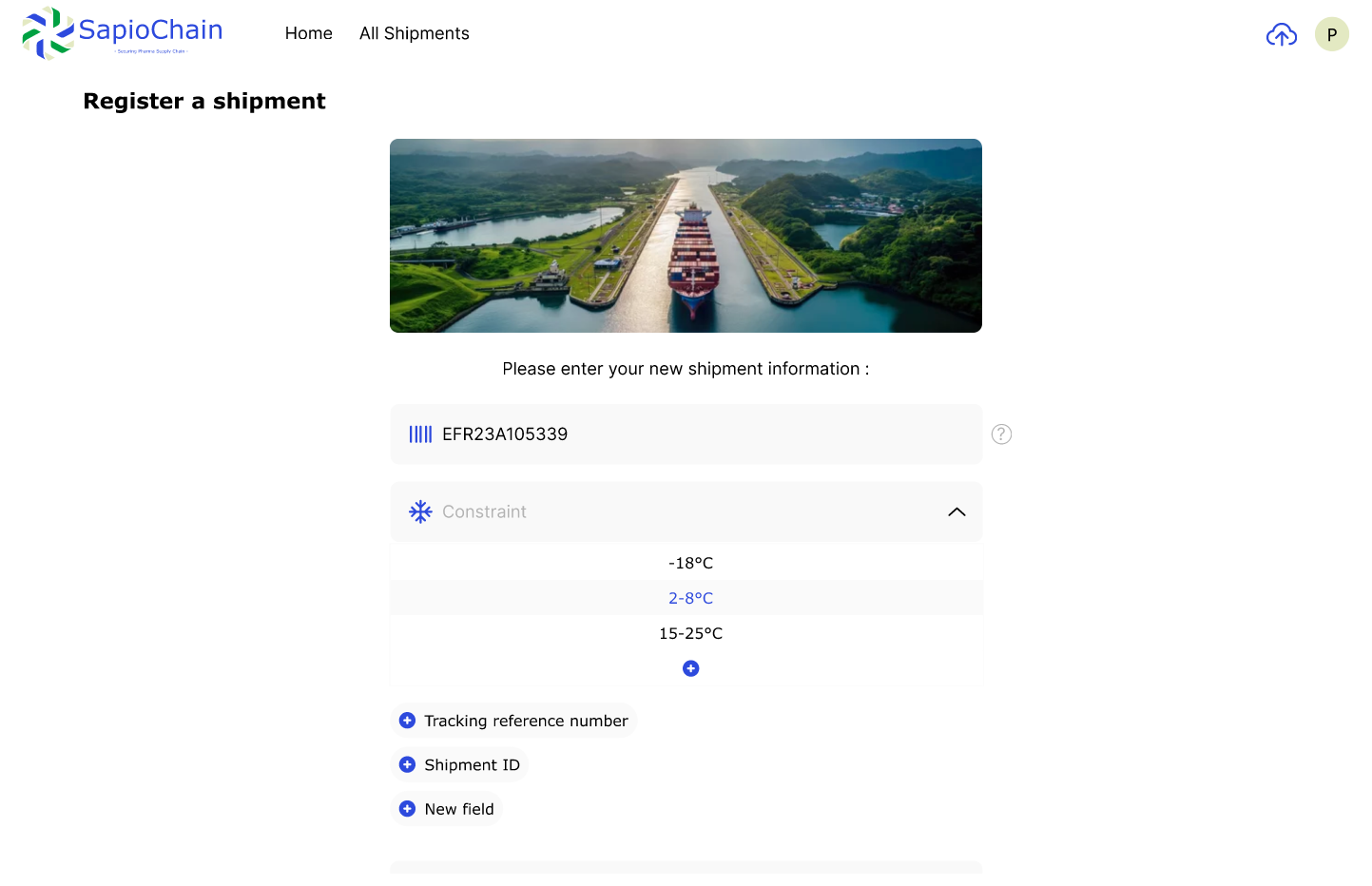Click the cargo ship canal banner image
Image resolution: width=1372 pixels, height=886 pixels.
pos(686,236)
